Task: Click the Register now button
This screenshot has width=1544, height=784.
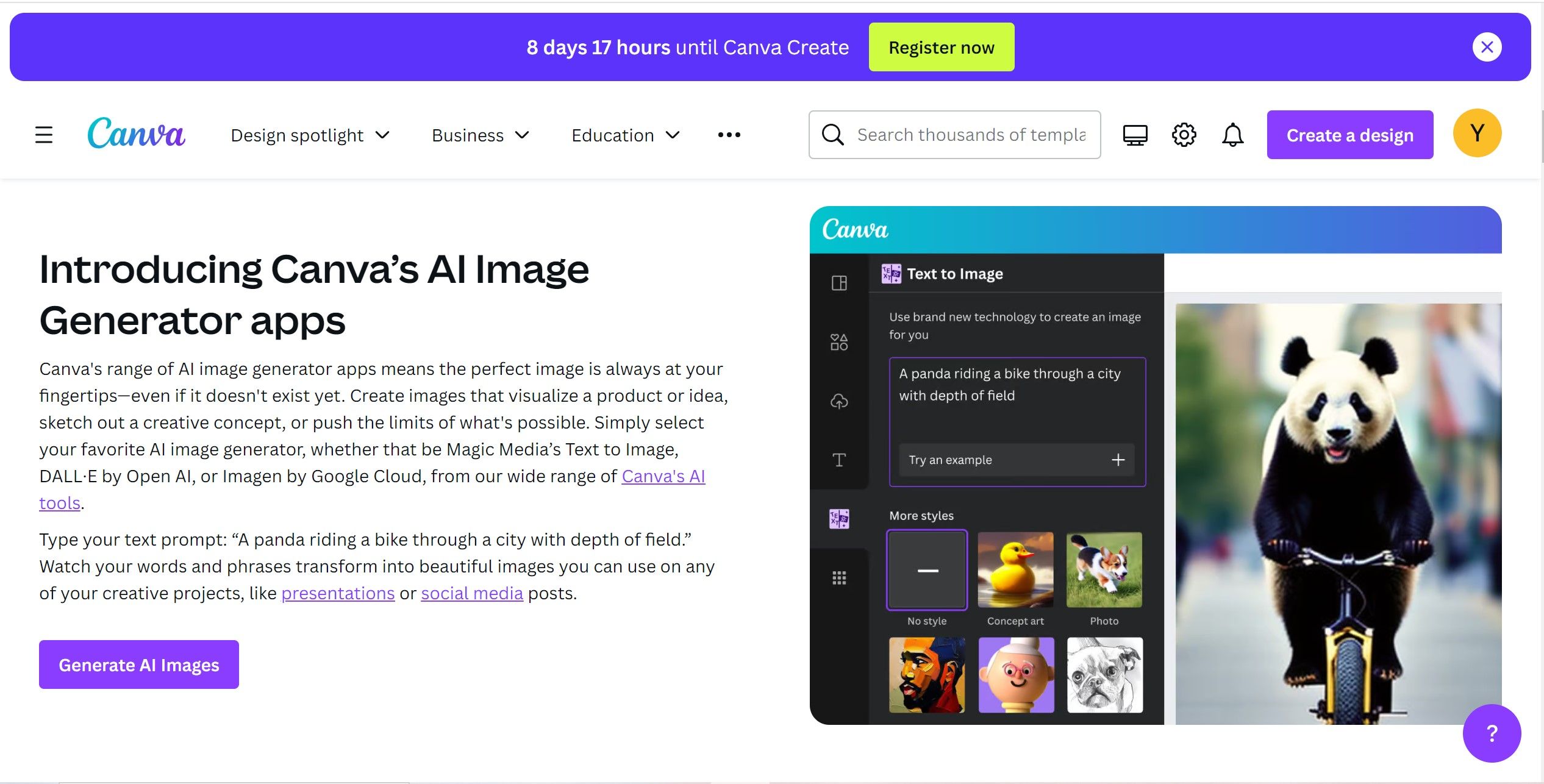Action: tap(941, 46)
